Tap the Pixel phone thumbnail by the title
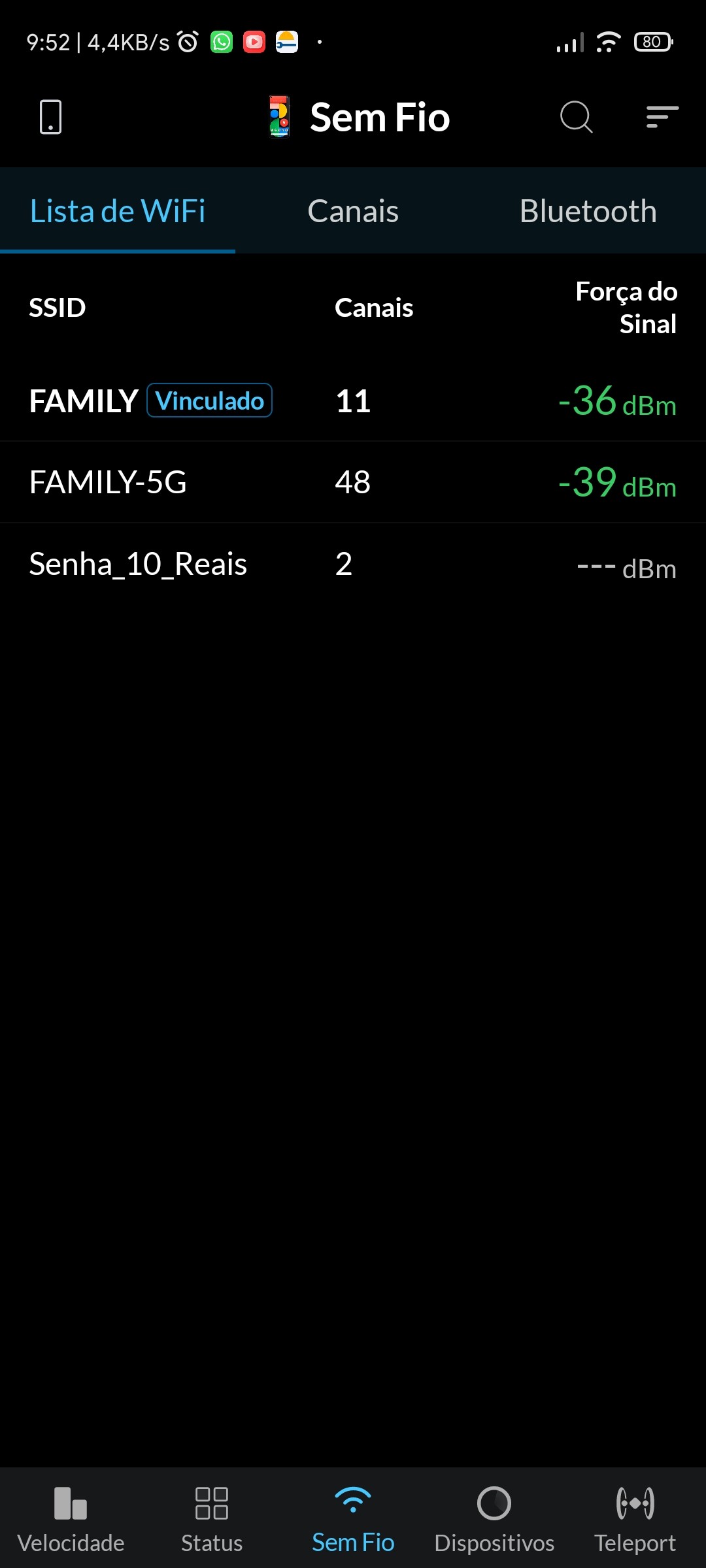 (x=279, y=117)
